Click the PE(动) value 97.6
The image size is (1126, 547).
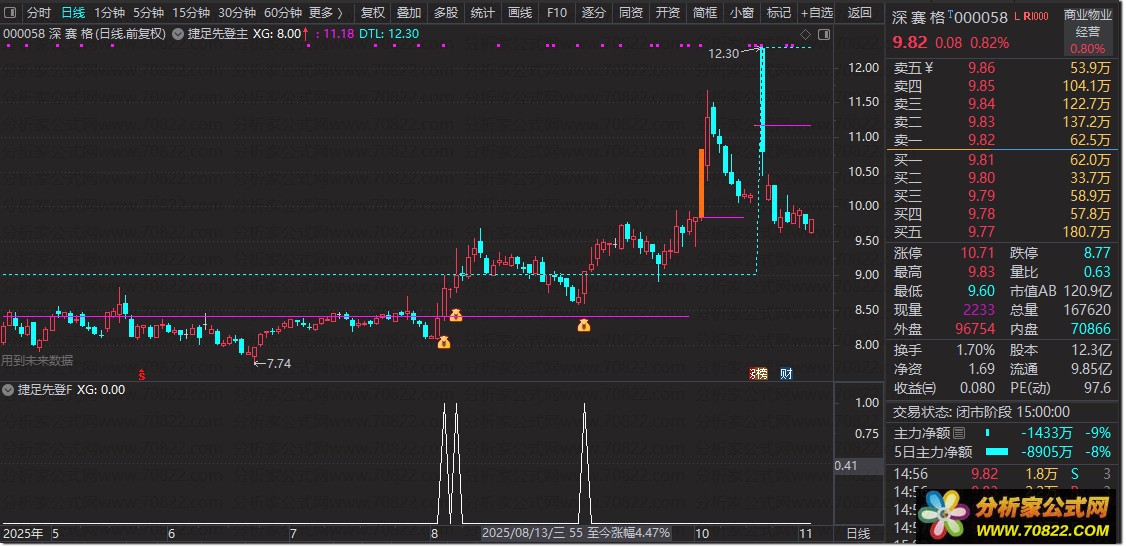[1096, 388]
